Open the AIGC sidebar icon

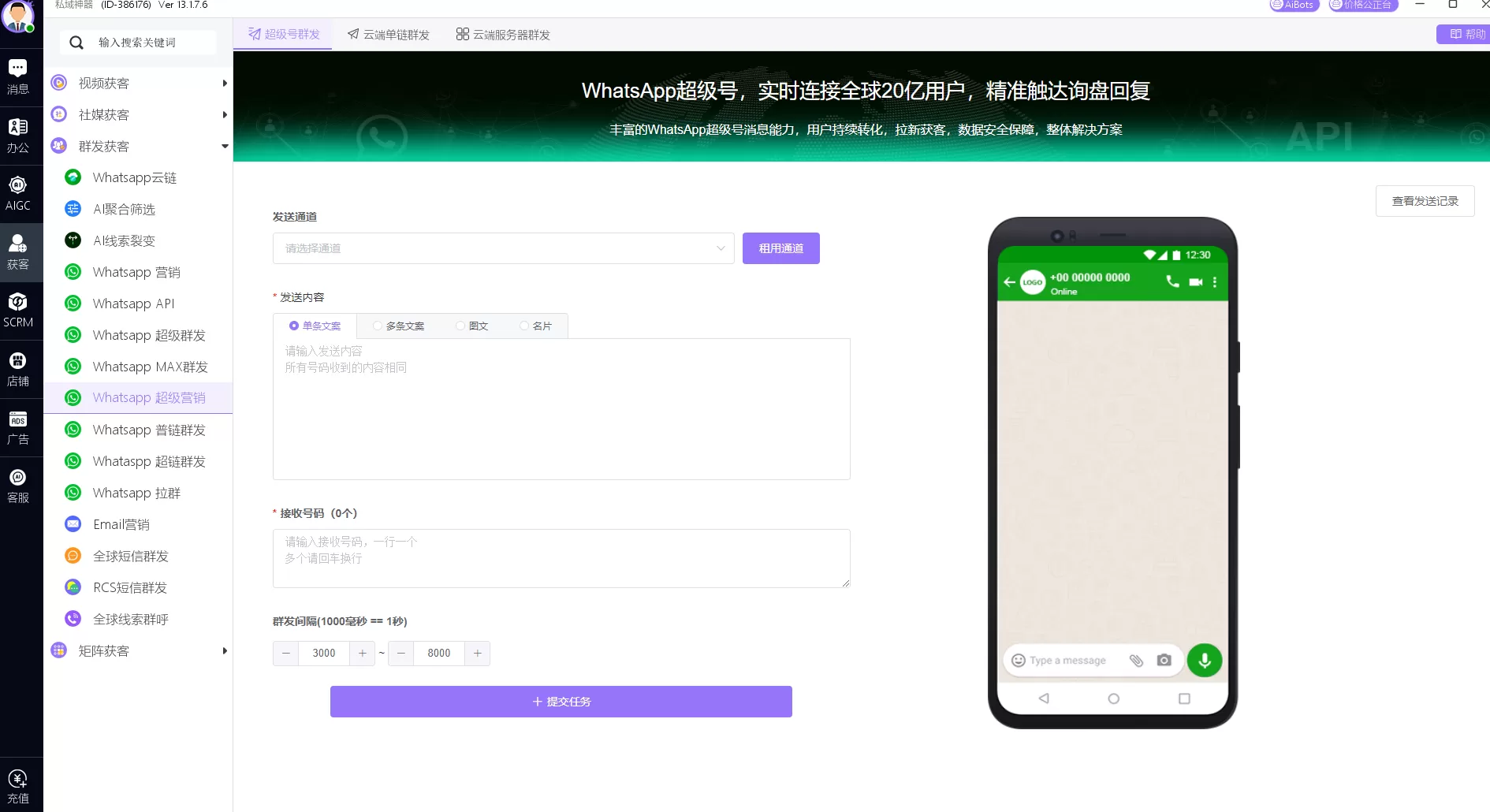pyautogui.click(x=17, y=194)
